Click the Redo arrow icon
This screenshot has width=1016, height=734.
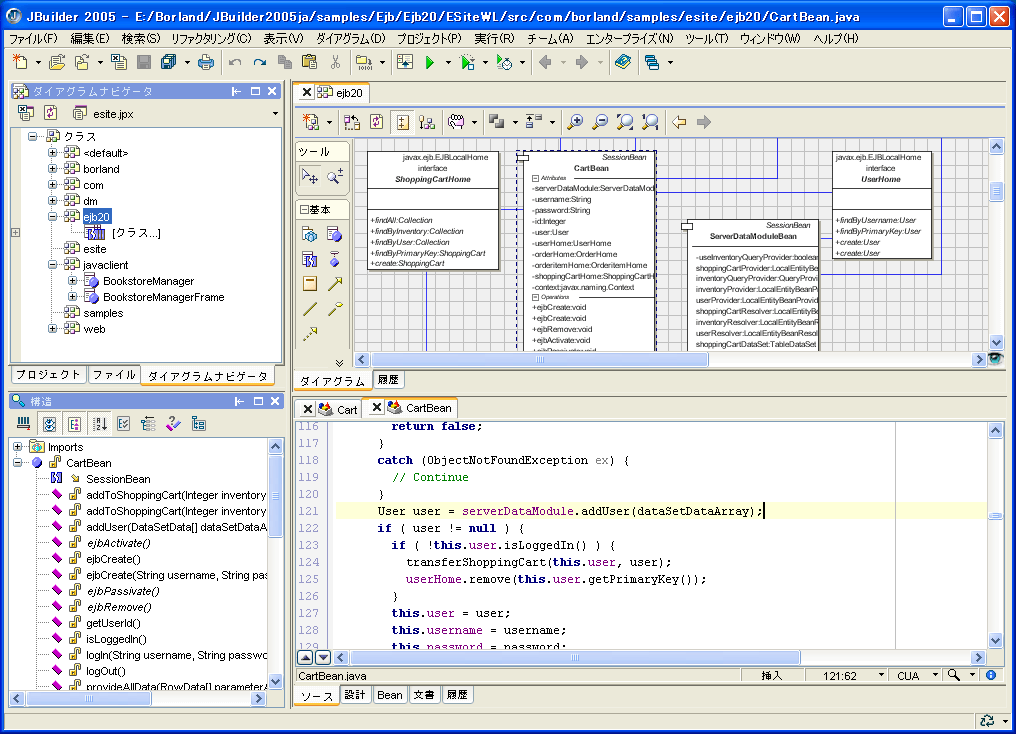[x=260, y=62]
